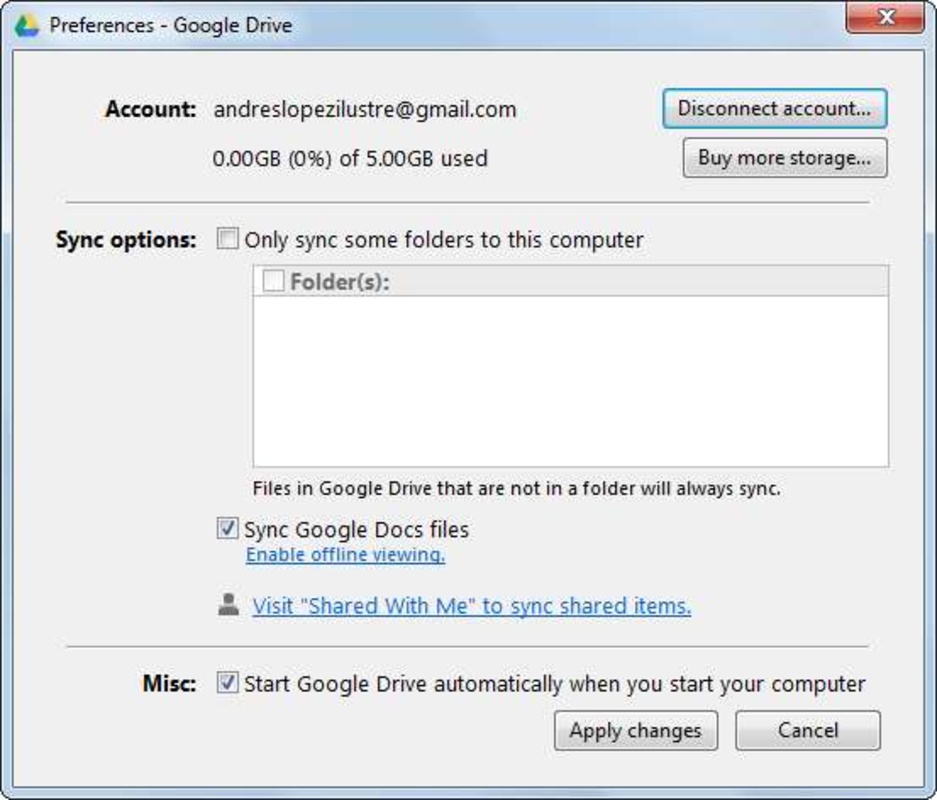Image resolution: width=937 pixels, height=800 pixels.
Task: Click the Folder(s) column header
Action: tap(571, 281)
